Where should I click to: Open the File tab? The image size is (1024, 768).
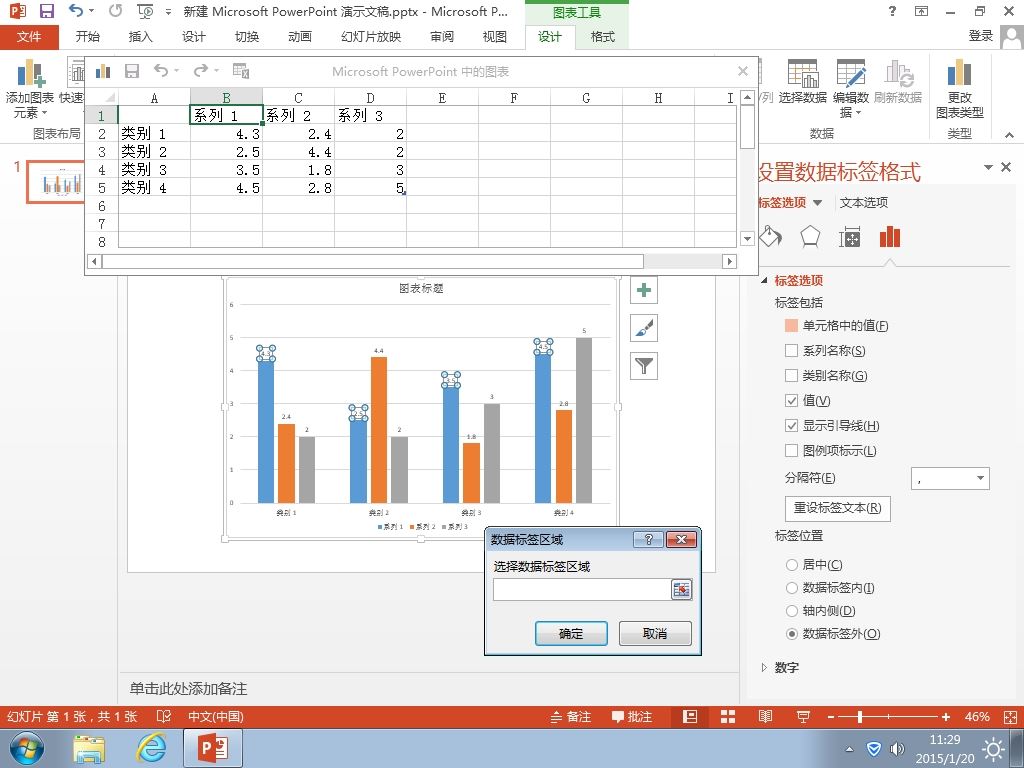(x=29, y=37)
